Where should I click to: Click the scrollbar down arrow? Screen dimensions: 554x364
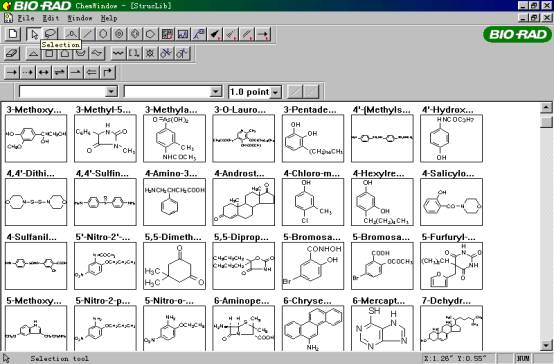(x=546, y=345)
